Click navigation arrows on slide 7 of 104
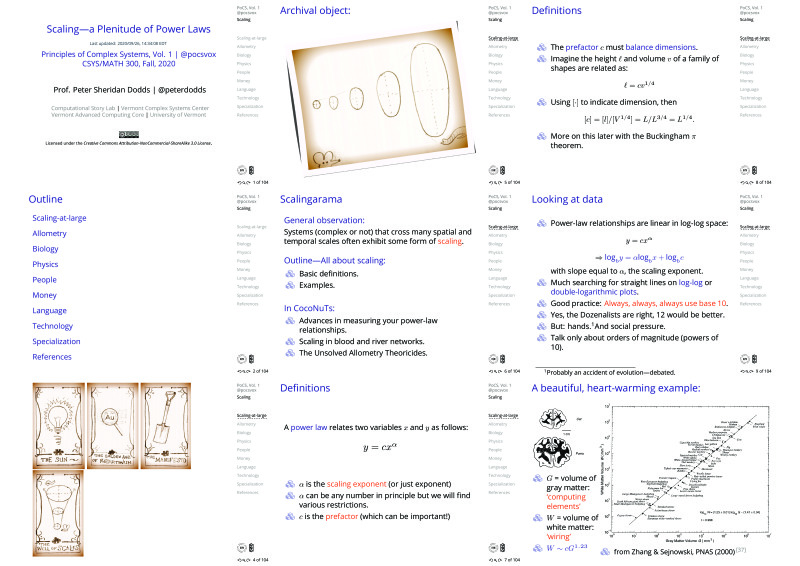This screenshot has width=800, height=566. (x=495, y=559)
